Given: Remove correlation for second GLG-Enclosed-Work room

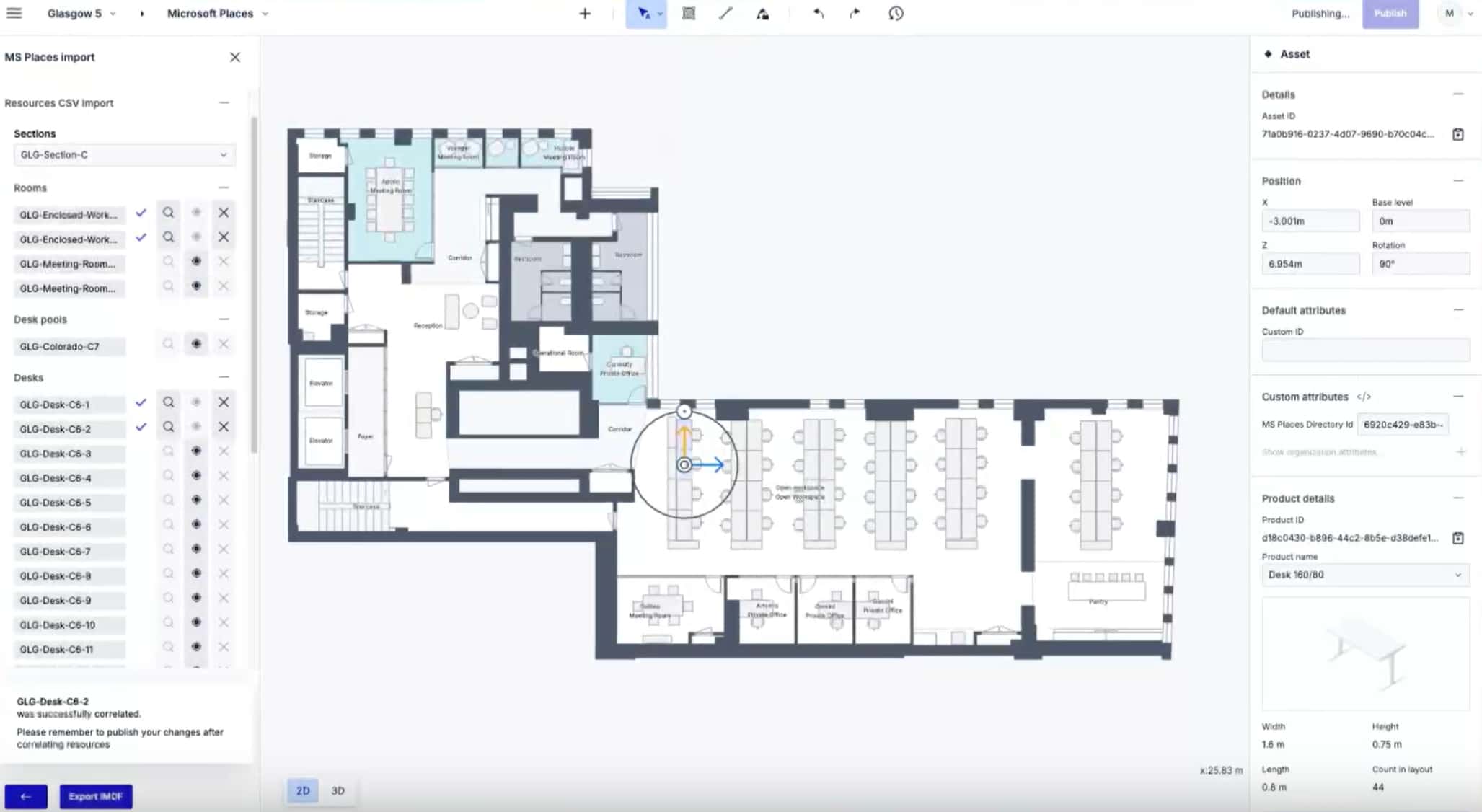Looking at the screenshot, I should click(x=224, y=237).
